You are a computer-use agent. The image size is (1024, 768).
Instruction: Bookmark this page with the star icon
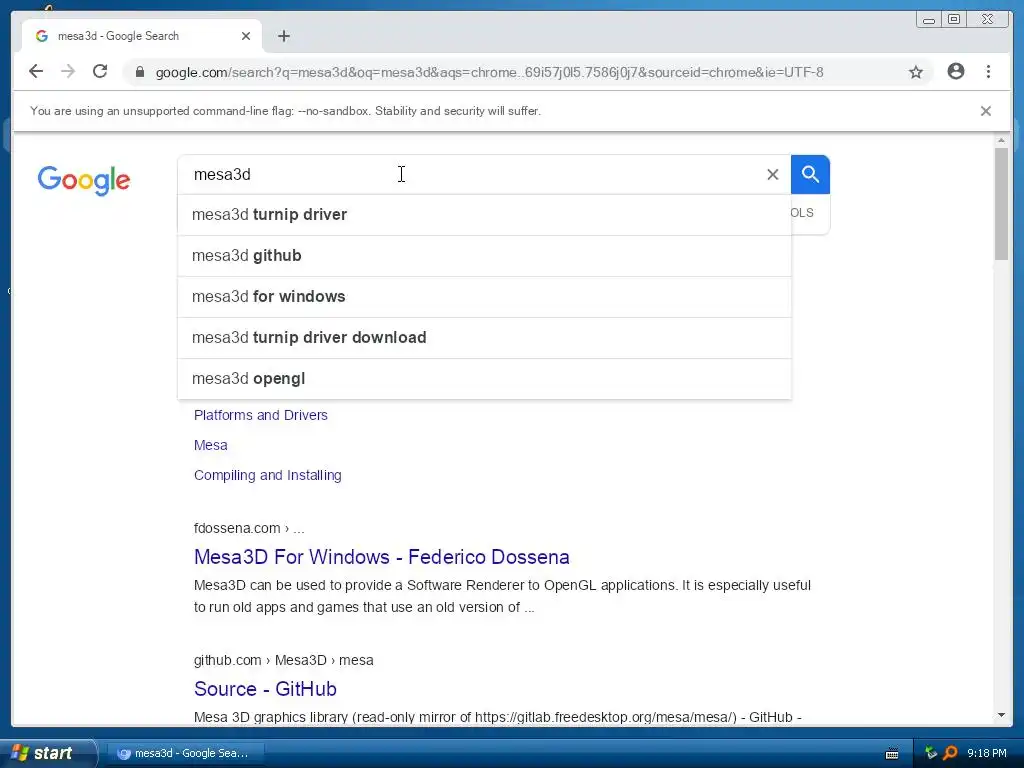point(916,72)
